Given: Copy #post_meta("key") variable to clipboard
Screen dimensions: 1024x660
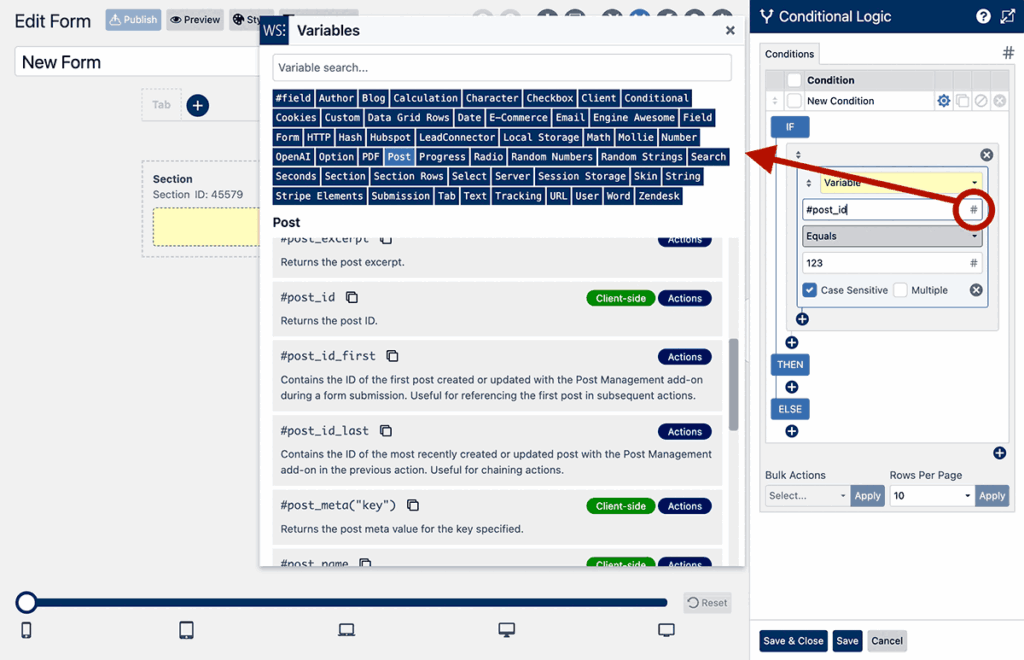Looking at the screenshot, I should (x=413, y=505).
